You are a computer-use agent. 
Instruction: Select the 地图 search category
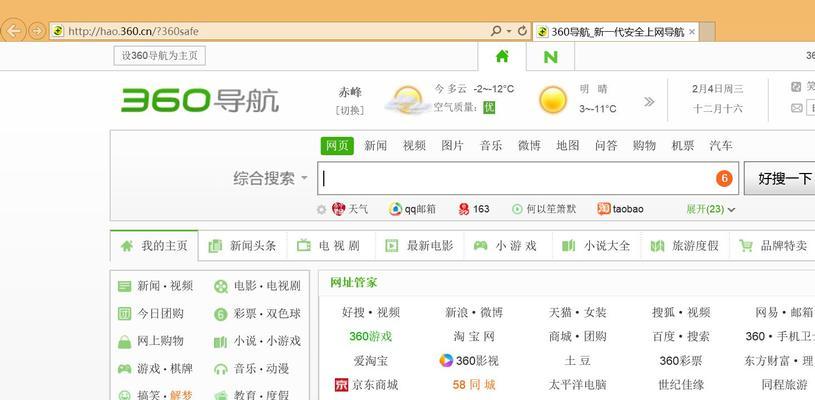[x=568, y=145]
